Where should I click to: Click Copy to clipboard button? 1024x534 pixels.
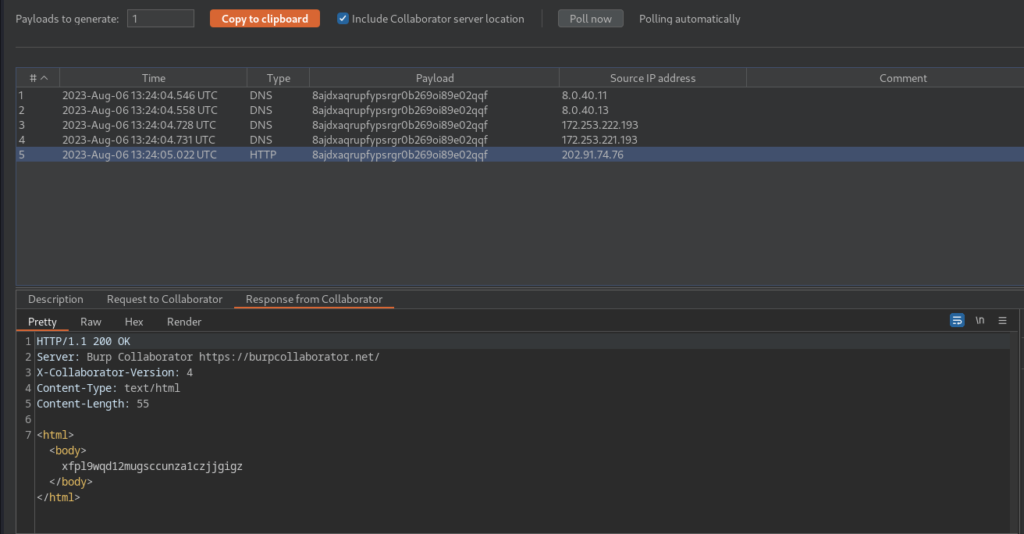pyautogui.click(x=264, y=18)
